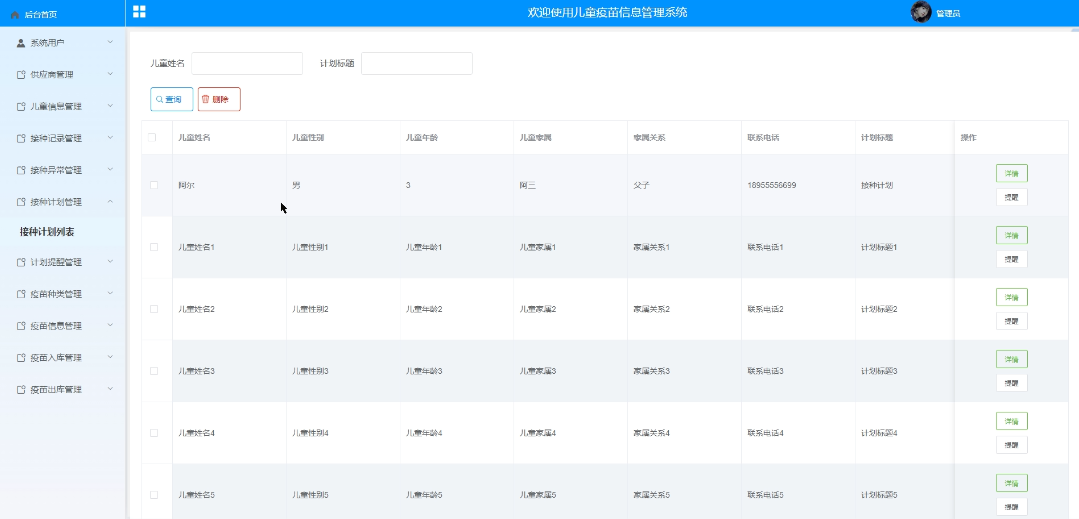Click the trash icon on the 删除 button
This screenshot has height=519, width=1079.
tap(205, 99)
